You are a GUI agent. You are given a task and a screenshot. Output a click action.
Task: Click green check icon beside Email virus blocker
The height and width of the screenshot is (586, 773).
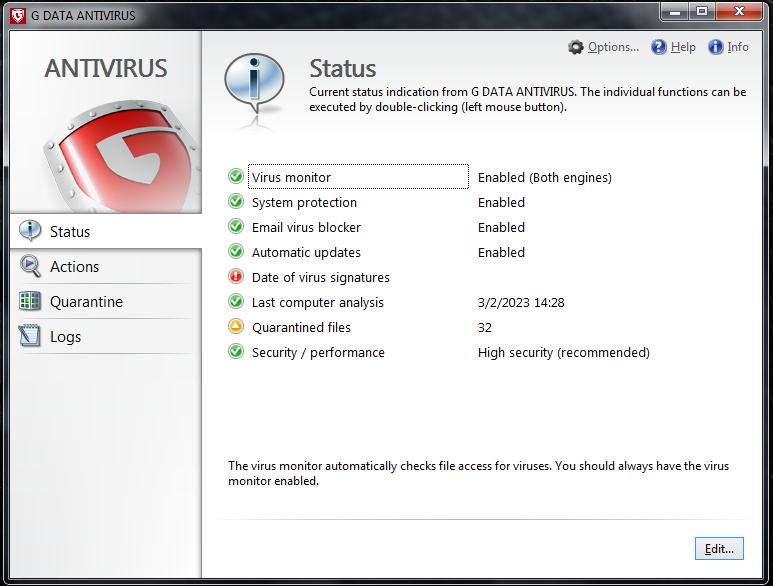point(236,226)
